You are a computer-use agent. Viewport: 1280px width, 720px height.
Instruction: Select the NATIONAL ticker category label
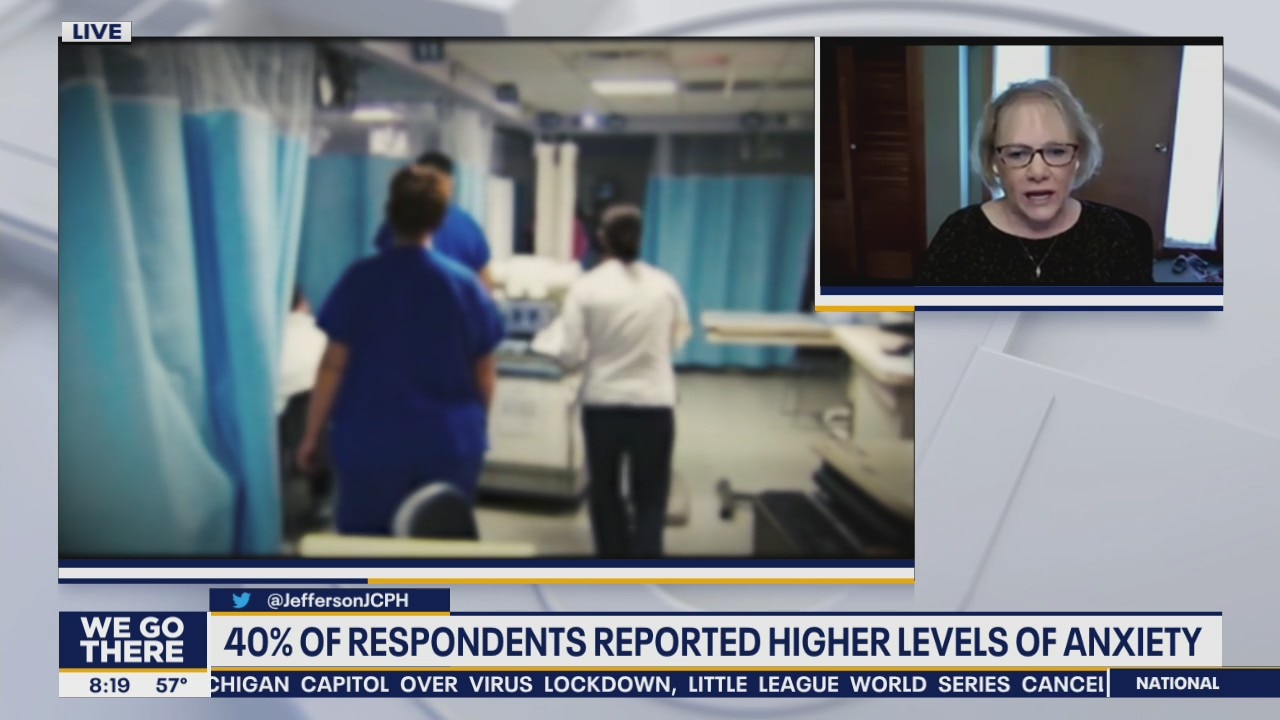pyautogui.click(x=1177, y=684)
